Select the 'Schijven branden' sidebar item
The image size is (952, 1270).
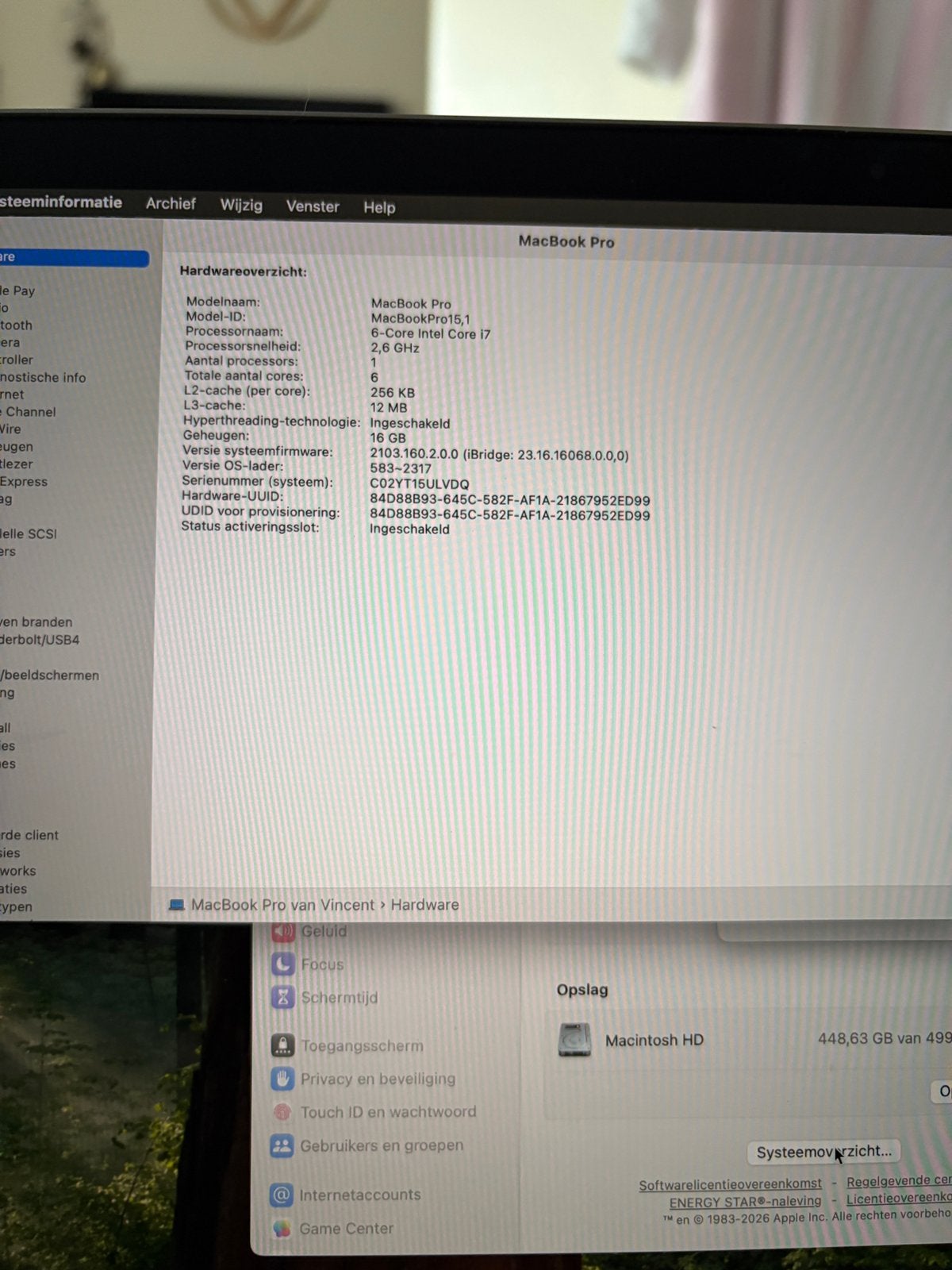36,622
